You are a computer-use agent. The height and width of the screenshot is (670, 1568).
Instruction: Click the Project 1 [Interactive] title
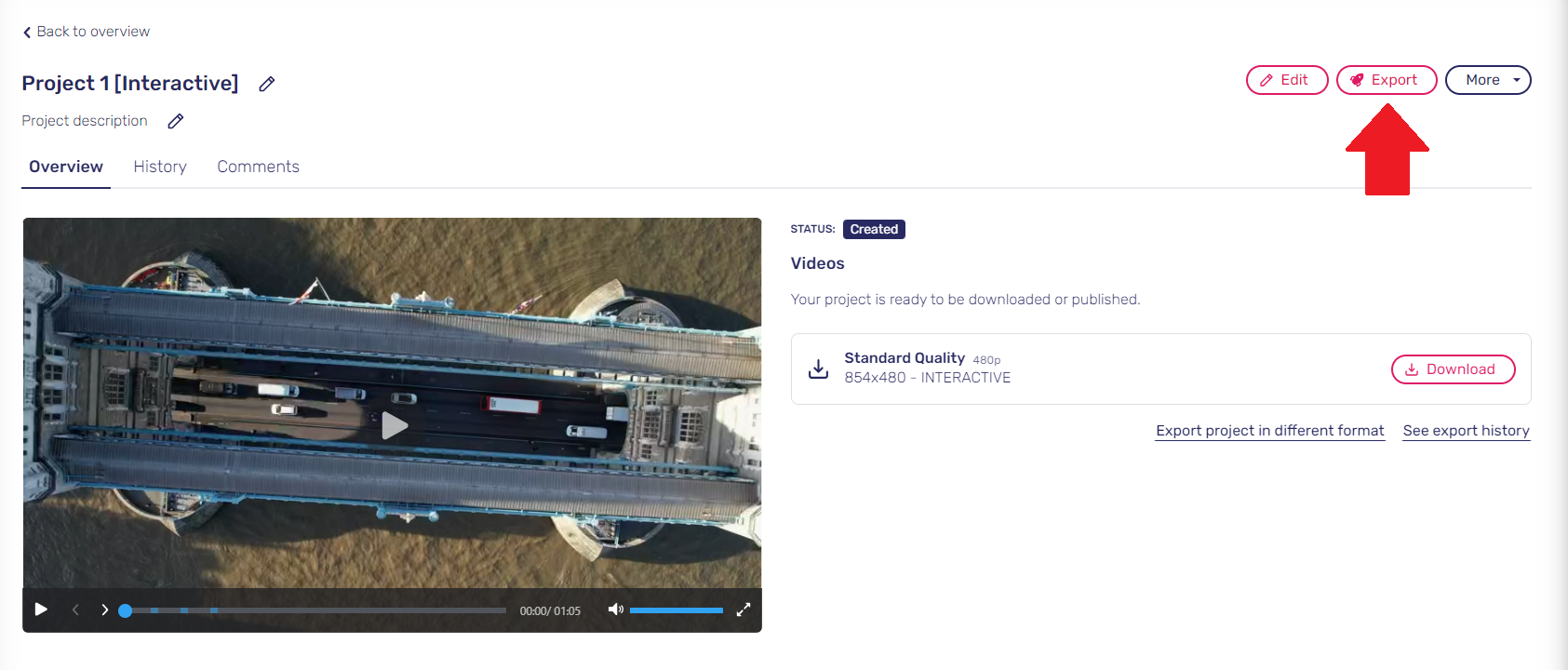click(130, 83)
